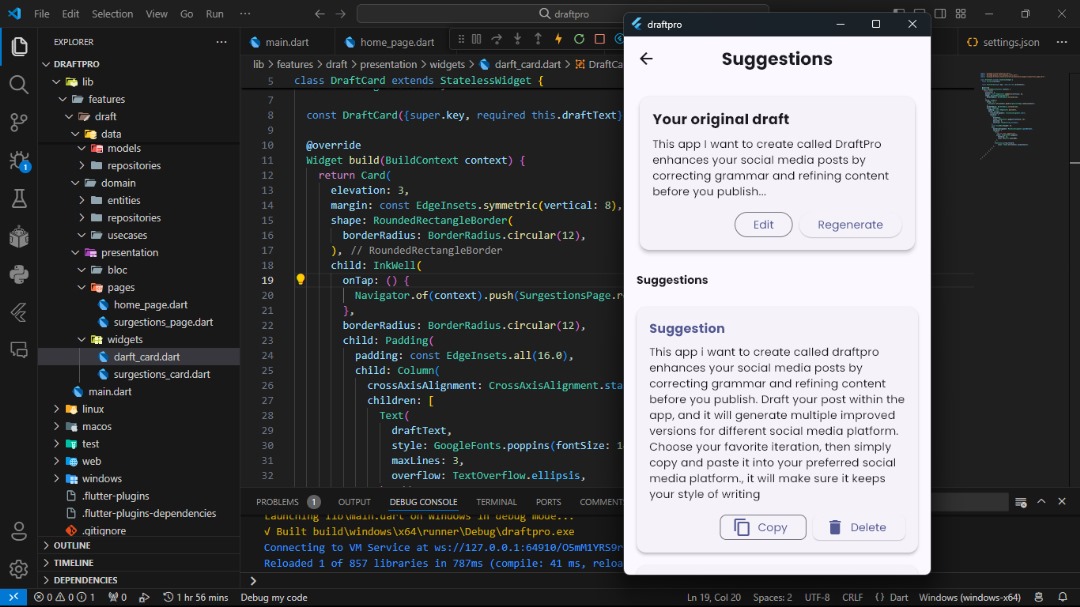The height and width of the screenshot is (607, 1080).
Task: Click the remote window indicator in status bar
Action: tap(13, 597)
